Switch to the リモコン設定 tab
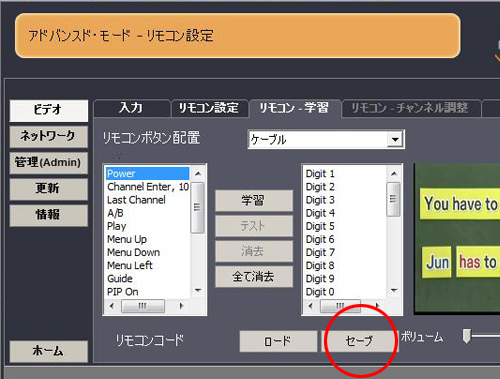500x379 pixels. pos(209,108)
